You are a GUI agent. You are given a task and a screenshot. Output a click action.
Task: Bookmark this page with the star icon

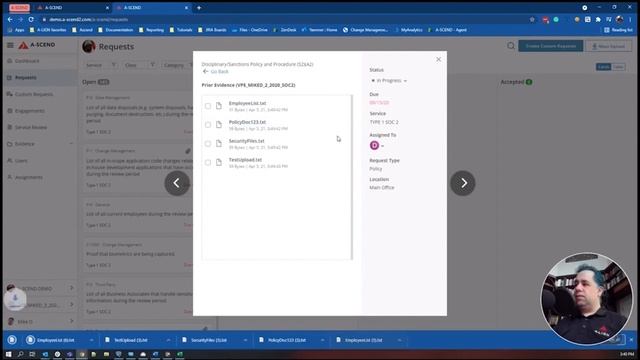click(532, 19)
